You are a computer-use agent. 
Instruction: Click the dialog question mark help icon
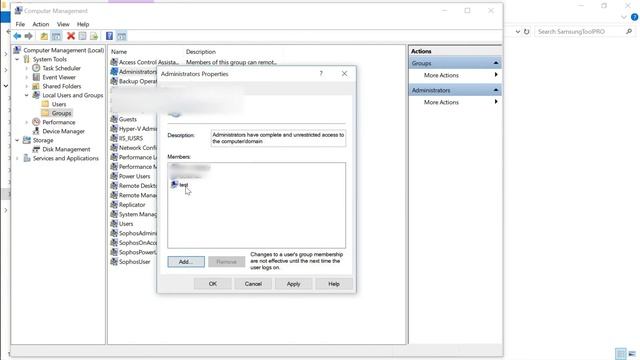(x=321, y=73)
